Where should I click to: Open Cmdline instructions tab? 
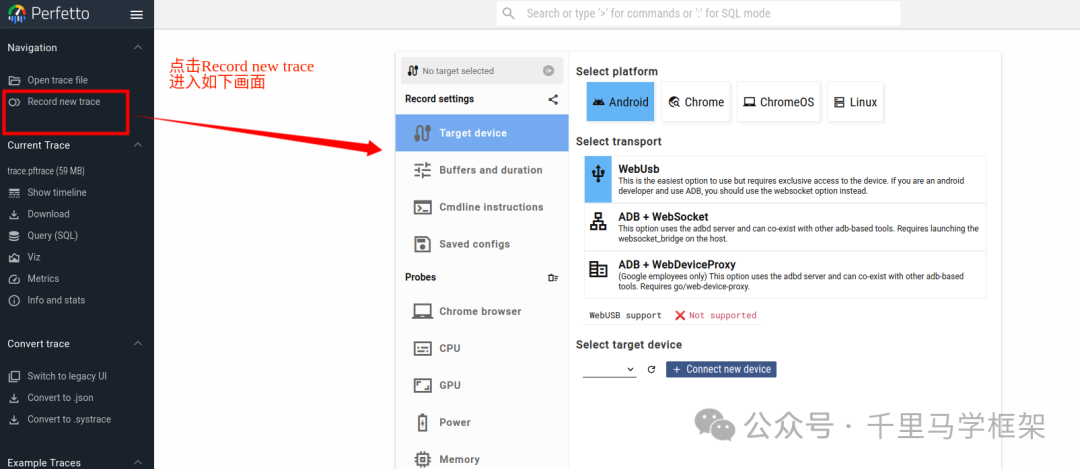482,207
